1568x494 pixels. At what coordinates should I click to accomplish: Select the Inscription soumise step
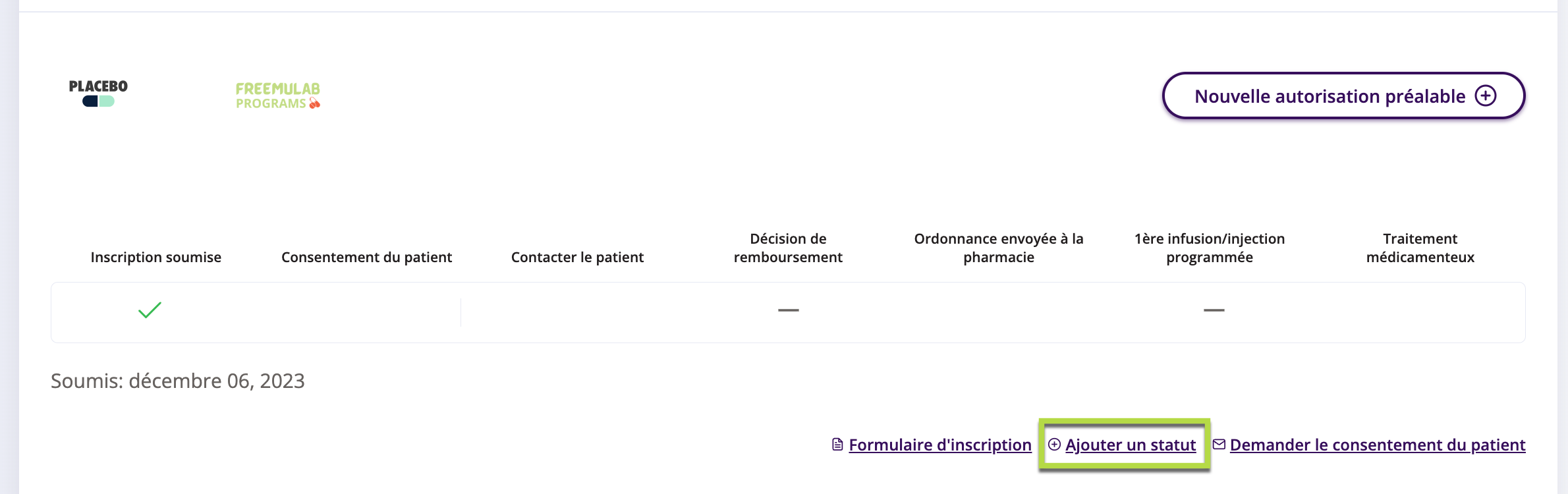pos(155,257)
